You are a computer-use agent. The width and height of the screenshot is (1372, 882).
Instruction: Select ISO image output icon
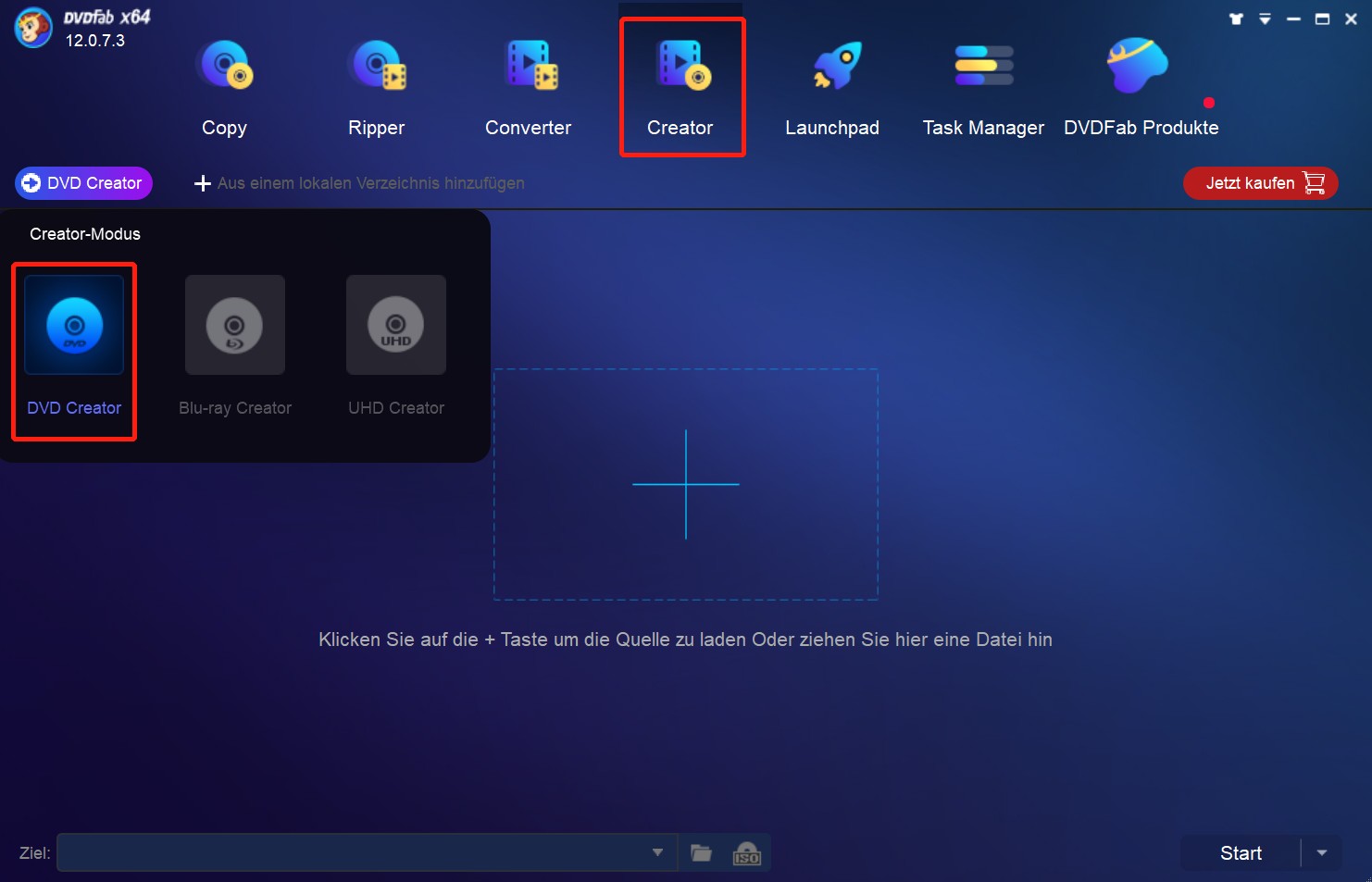click(x=746, y=852)
